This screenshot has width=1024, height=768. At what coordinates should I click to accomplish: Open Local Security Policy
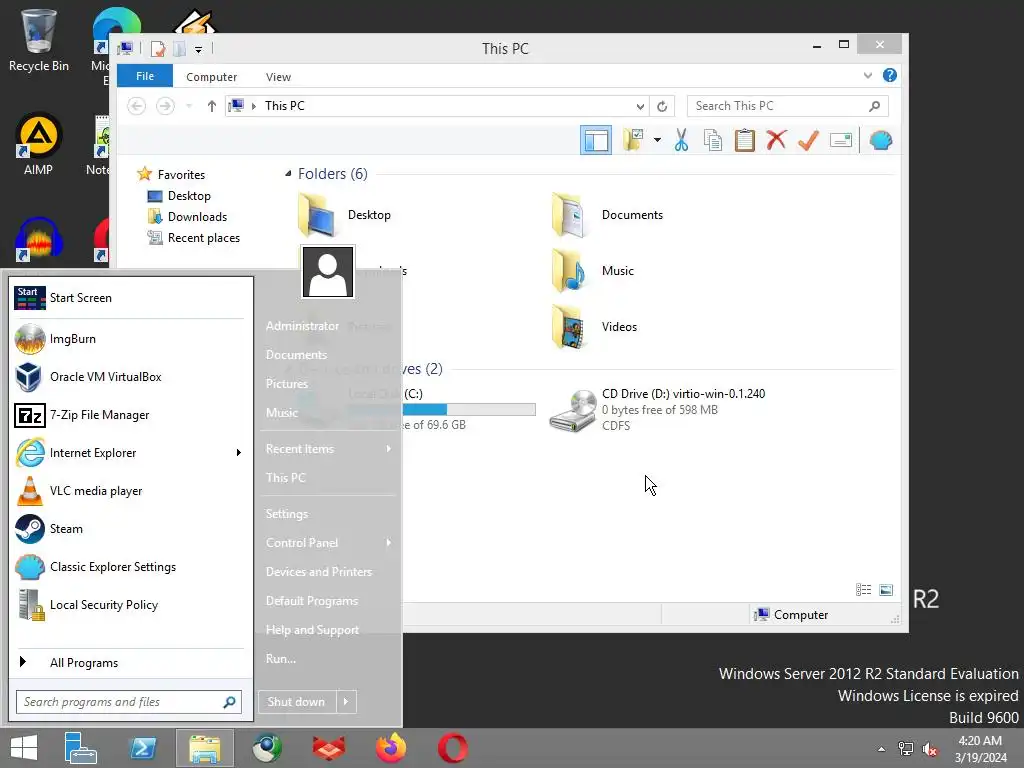click(129, 605)
